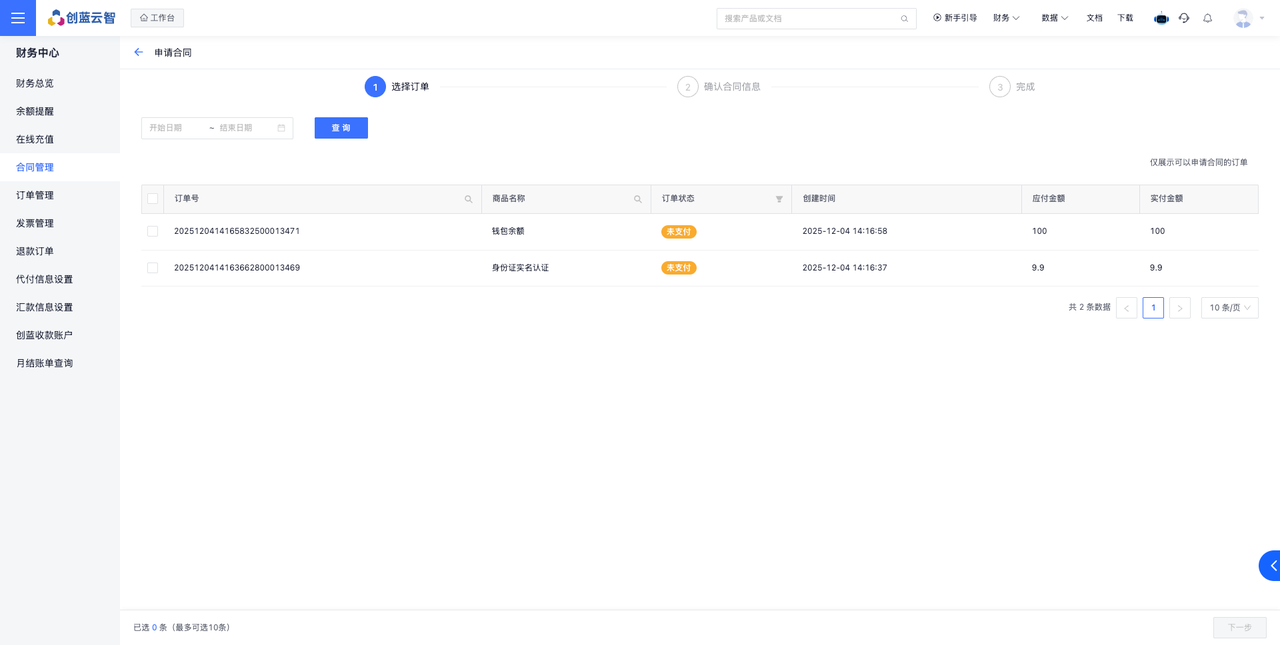
Task: Open 发票管理 in the sidebar
Action: (35, 223)
